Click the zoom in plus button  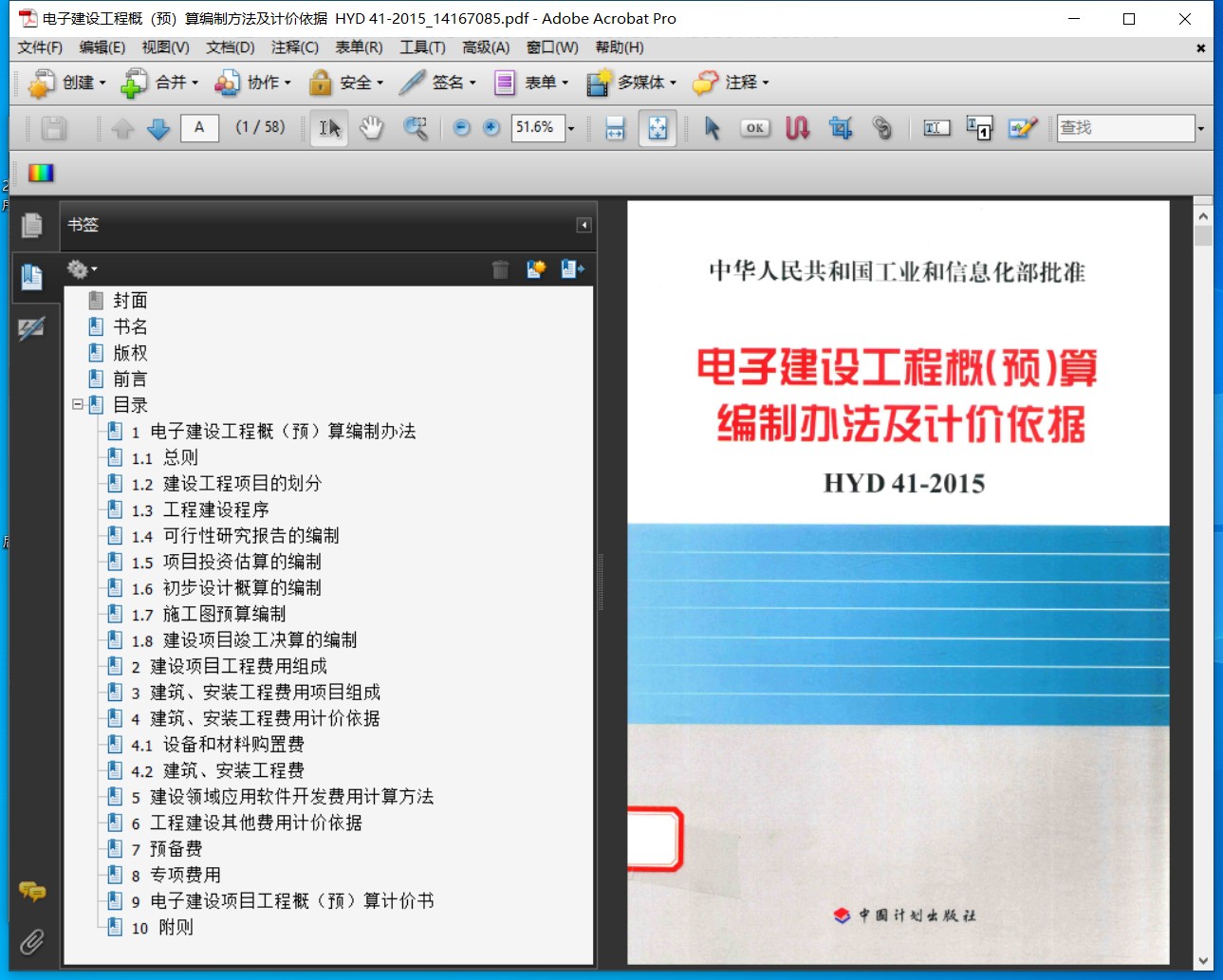tap(491, 128)
